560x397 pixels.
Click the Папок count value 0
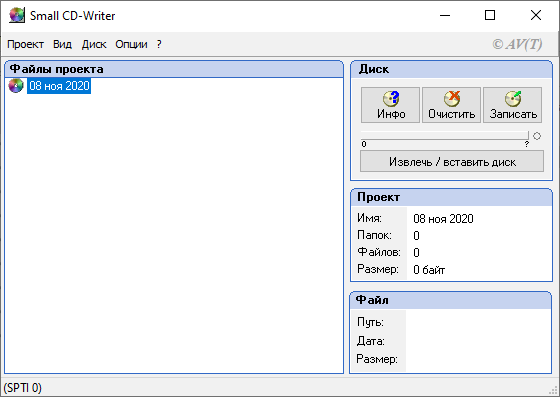point(416,236)
